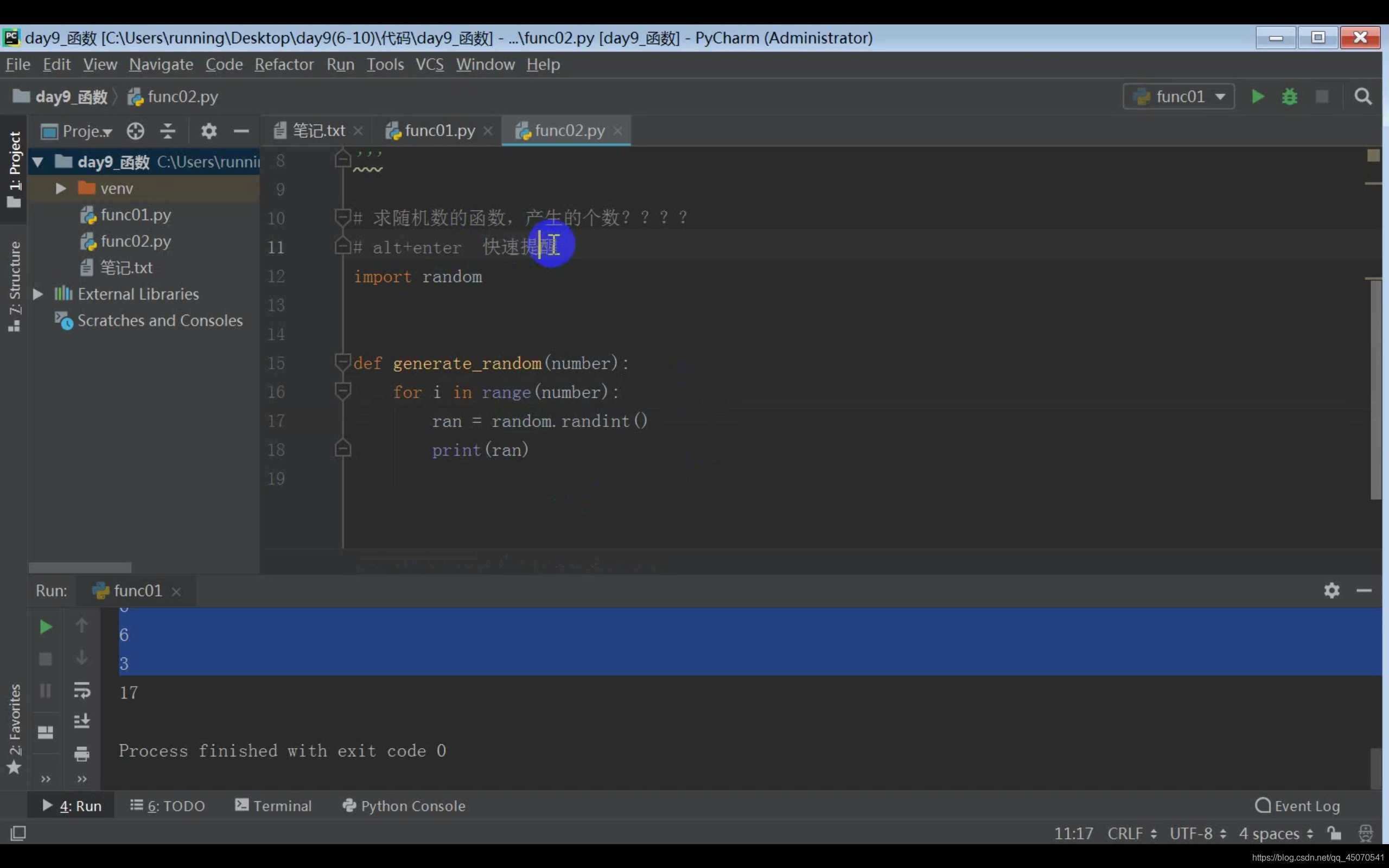Click Collapse All icon in Project panel
This screenshot has width=1389, height=868.
[168, 131]
